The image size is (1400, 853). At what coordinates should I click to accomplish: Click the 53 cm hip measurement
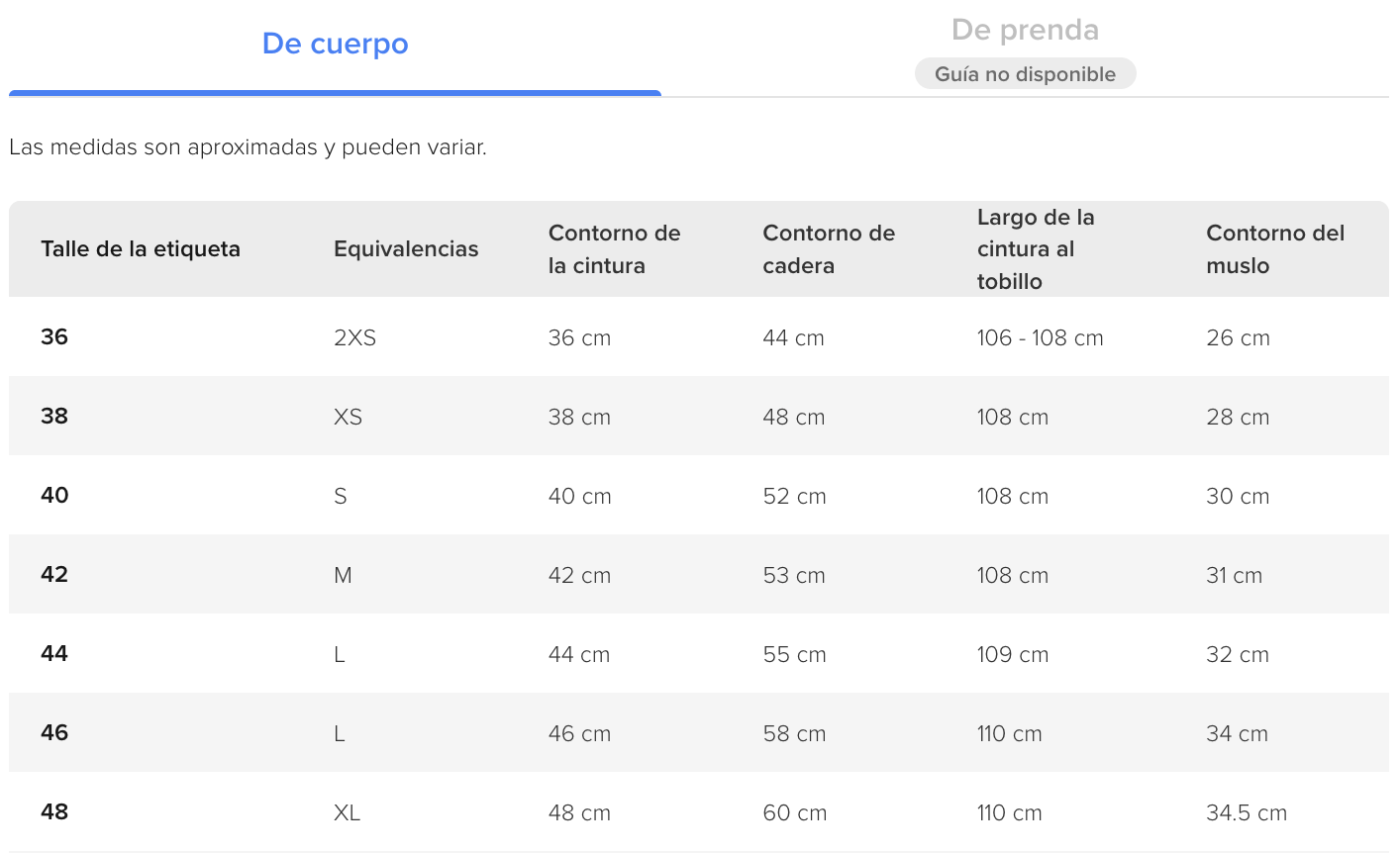[794, 576]
